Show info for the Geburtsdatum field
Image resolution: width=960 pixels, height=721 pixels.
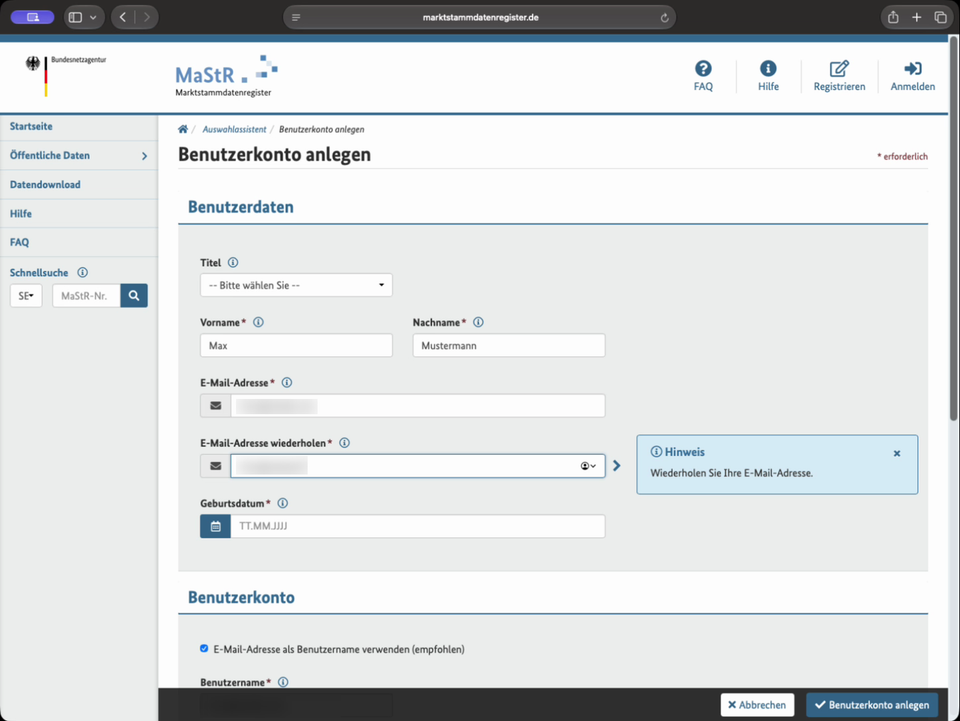tap(282, 503)
